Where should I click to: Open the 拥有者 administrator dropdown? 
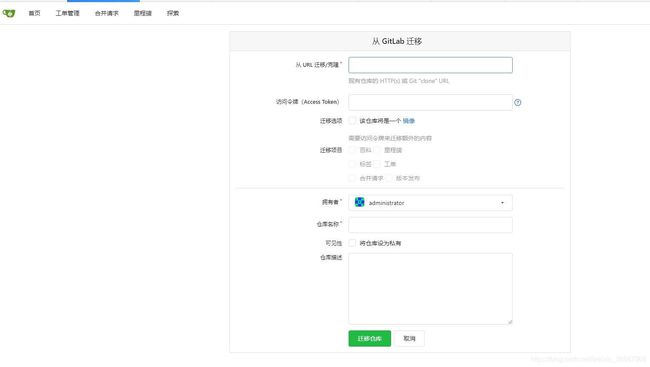[x=430, y=203]
